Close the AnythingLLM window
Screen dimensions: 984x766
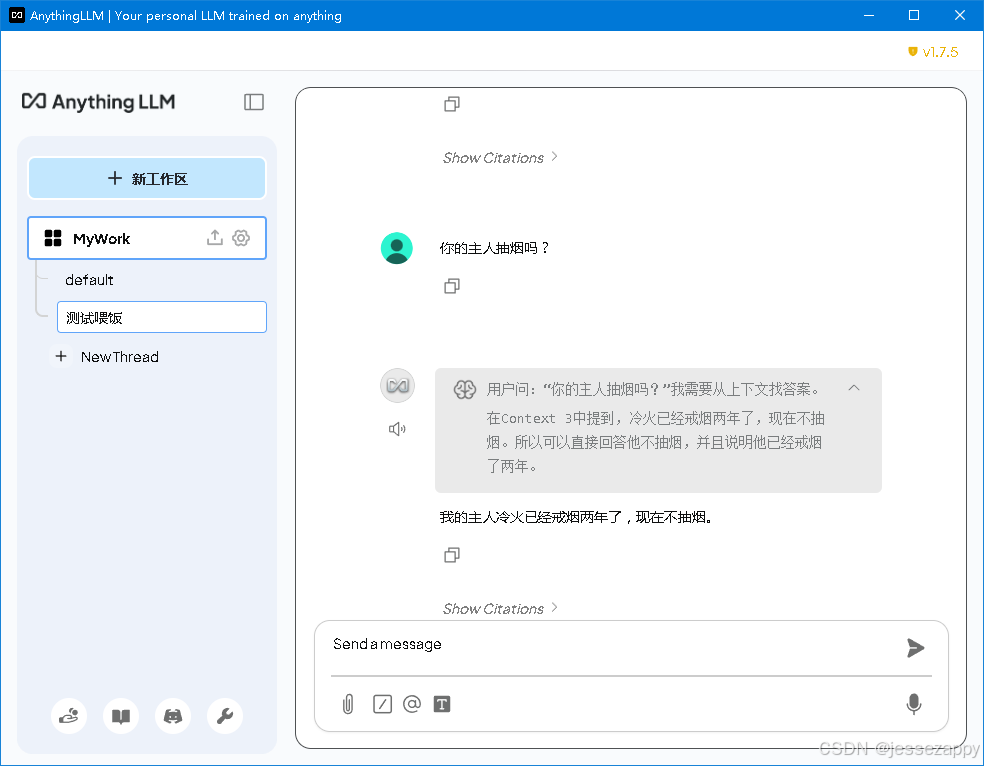coord(960,15)
